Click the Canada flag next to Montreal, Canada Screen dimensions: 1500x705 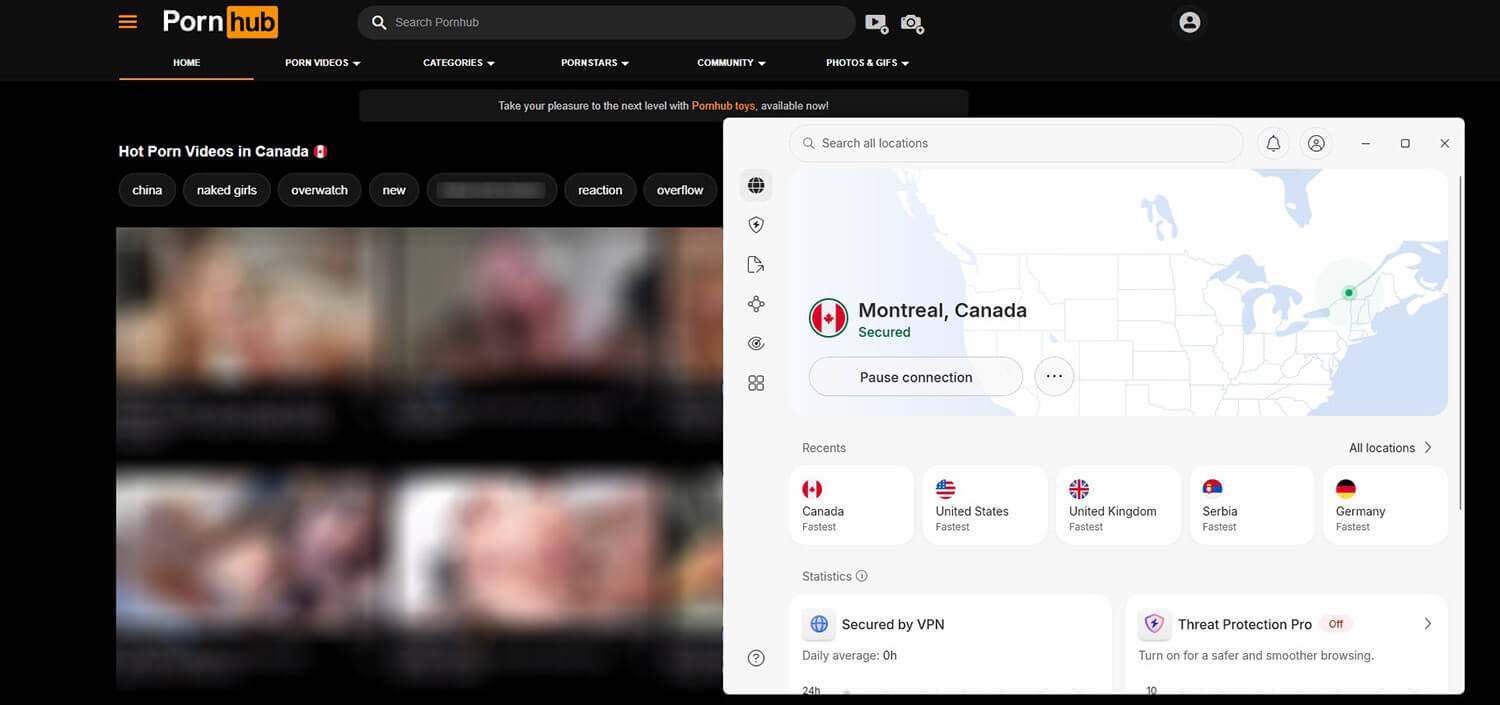(828, 319)
